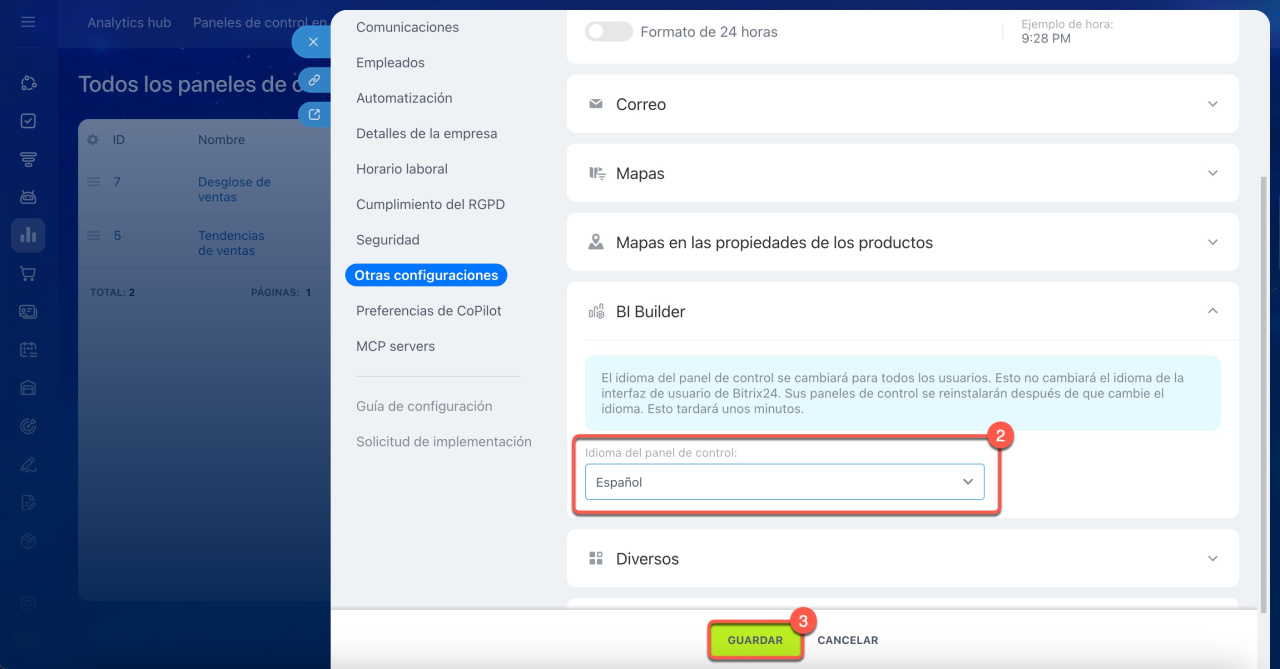Open the goals target sidebar icon
1280x669 pixels.
point(28,426)
